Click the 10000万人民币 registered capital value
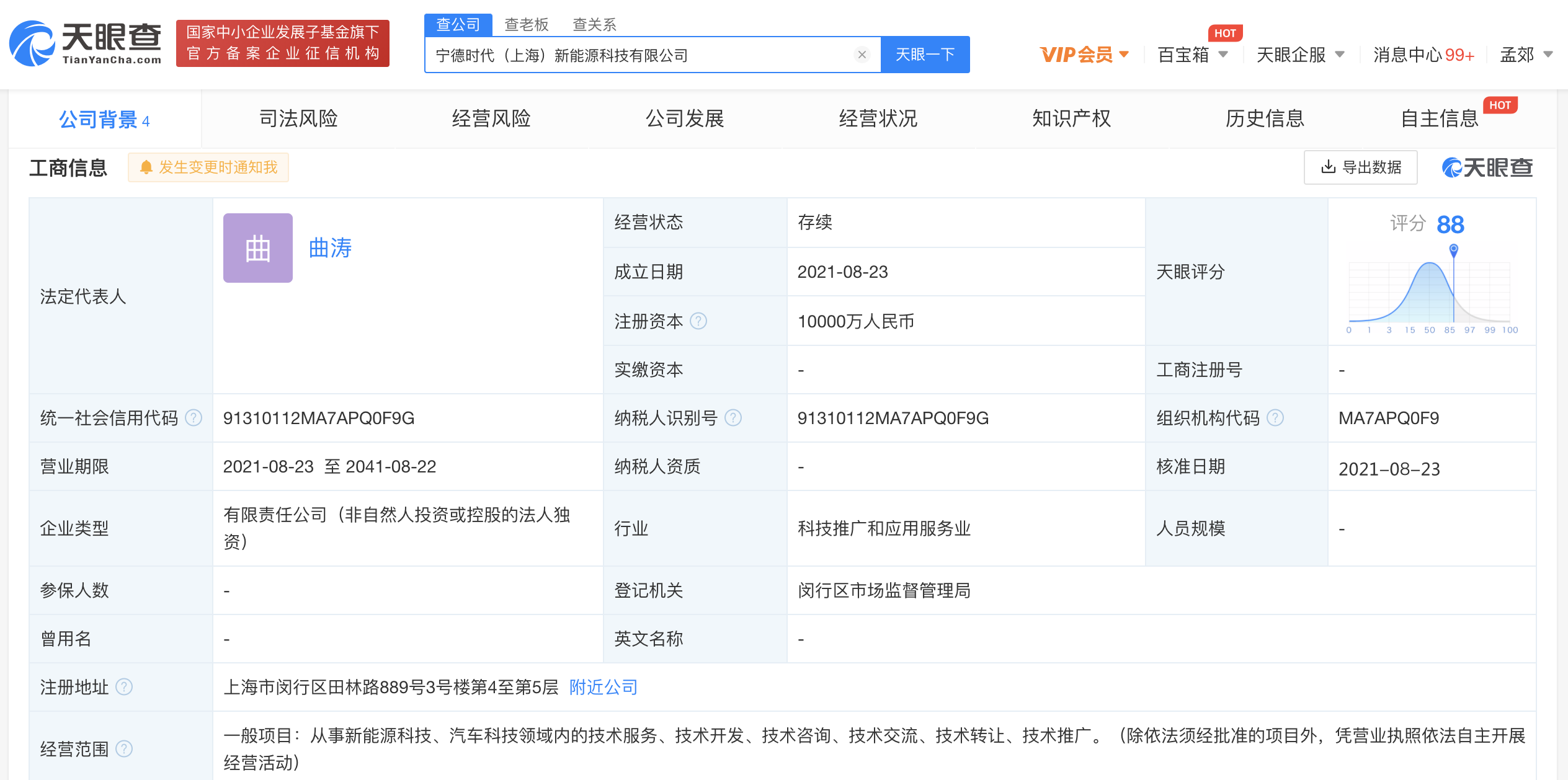This screenshot has width=1568, height=780. (x=856, y=321)
